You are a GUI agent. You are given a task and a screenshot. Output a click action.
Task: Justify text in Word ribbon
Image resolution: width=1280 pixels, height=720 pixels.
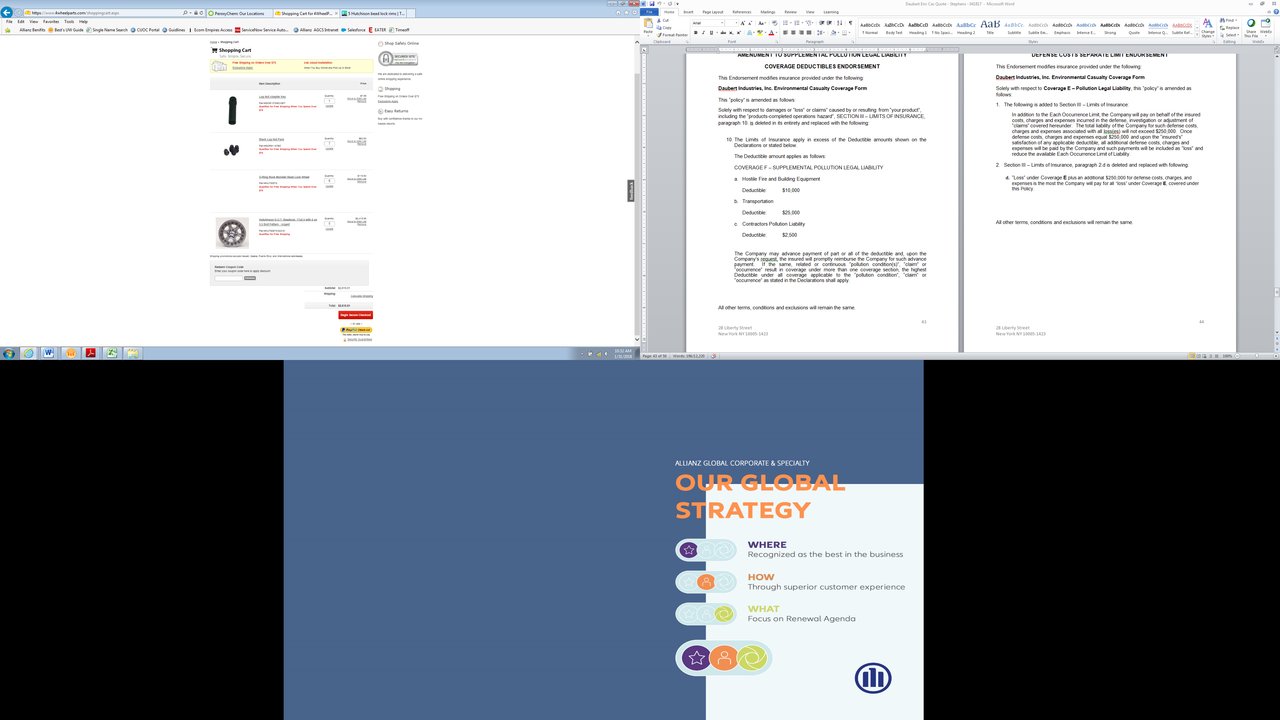pos(809,32)
